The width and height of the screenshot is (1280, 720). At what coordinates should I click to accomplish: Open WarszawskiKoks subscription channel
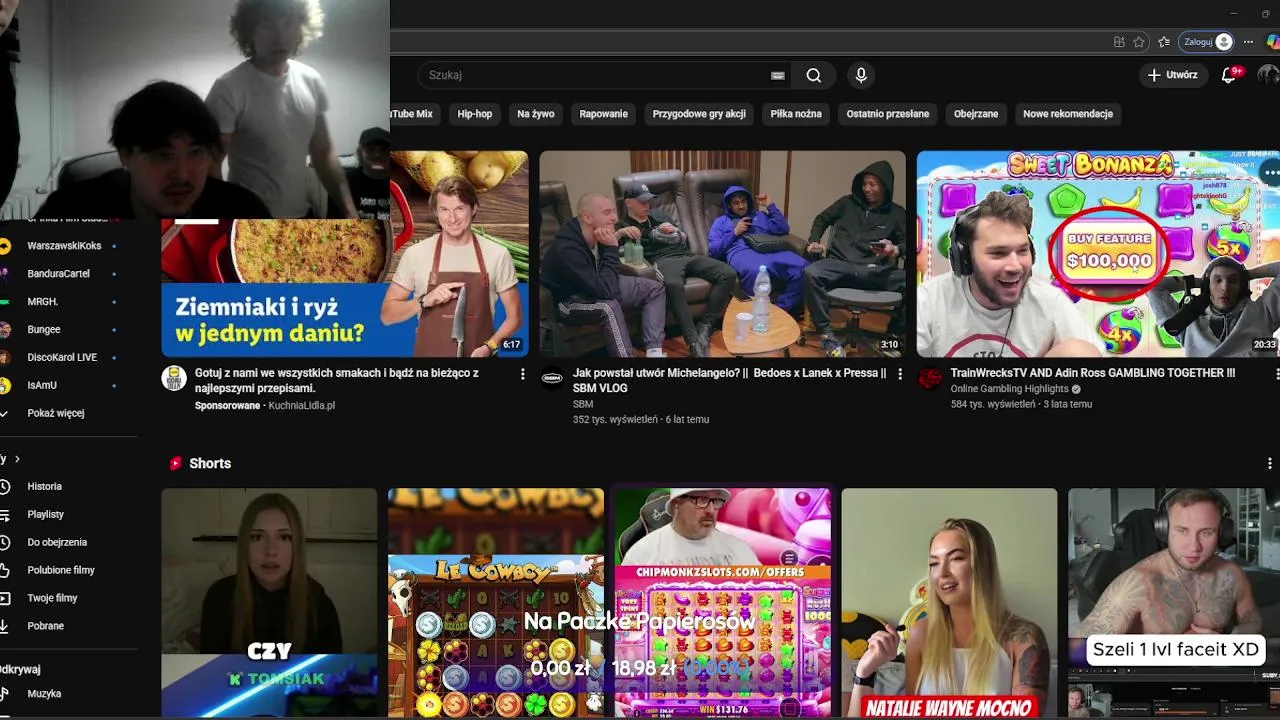point(64,246)
